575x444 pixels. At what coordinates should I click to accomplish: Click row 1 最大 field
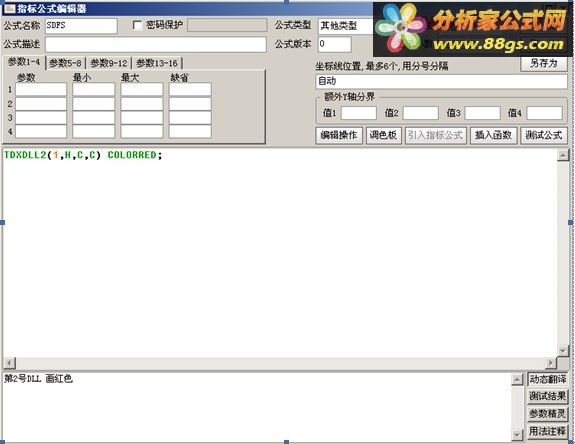tap(142, 89)
